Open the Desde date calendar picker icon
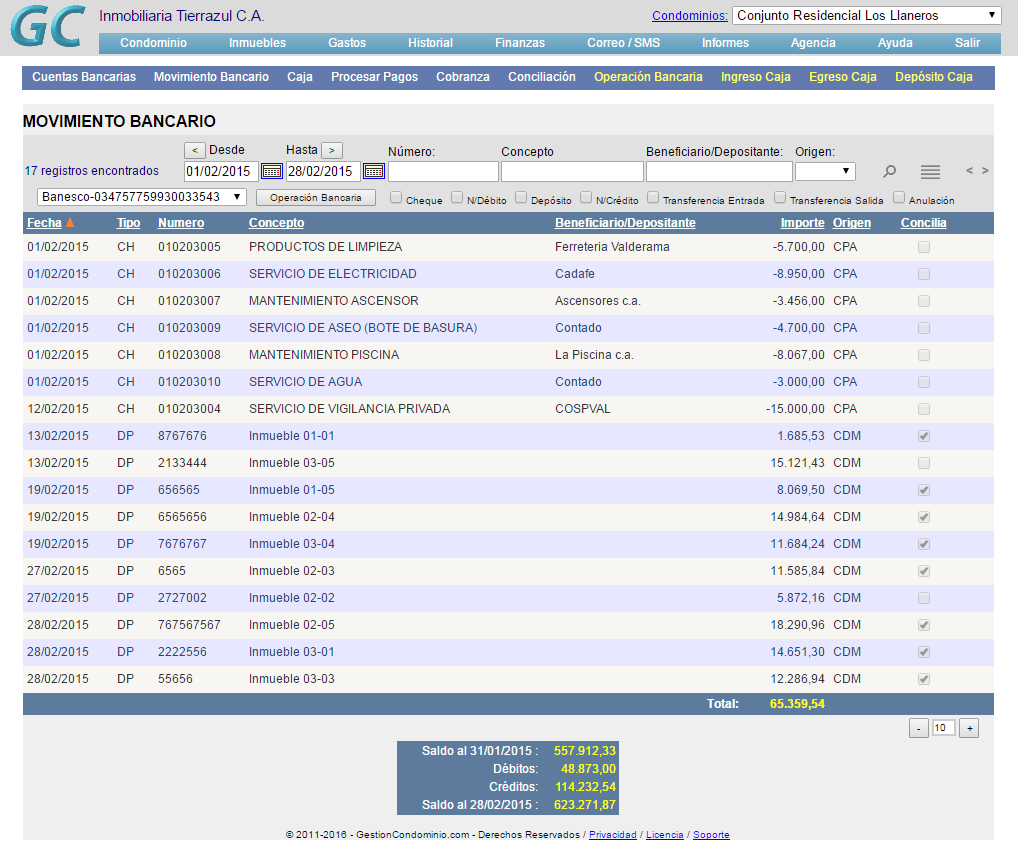Viewport: 1018px width, 858px height. [x=271, y=171]
